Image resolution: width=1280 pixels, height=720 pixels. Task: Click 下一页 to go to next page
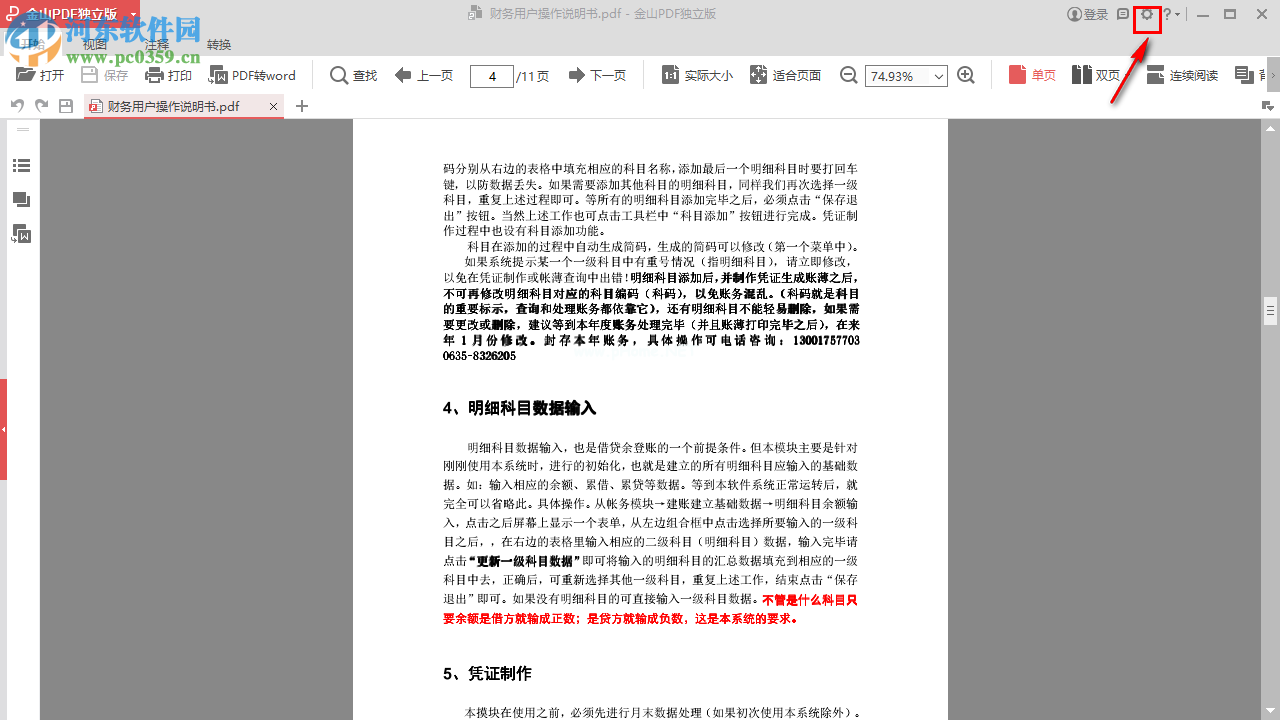tap(597, 75)
